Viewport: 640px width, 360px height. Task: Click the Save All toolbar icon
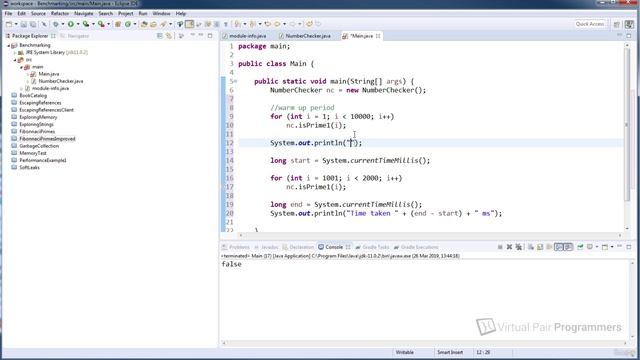pos(33,24)
